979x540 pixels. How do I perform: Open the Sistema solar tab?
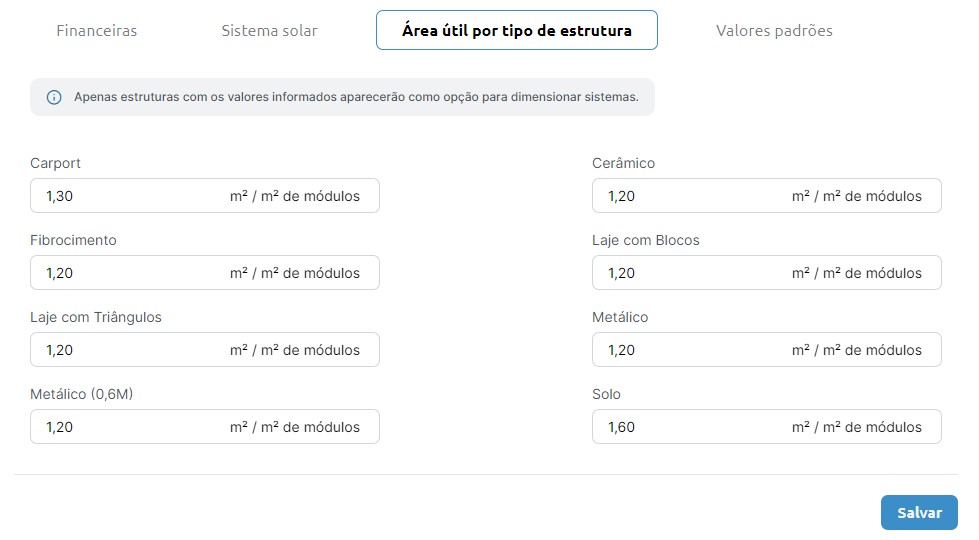[269, 31]
